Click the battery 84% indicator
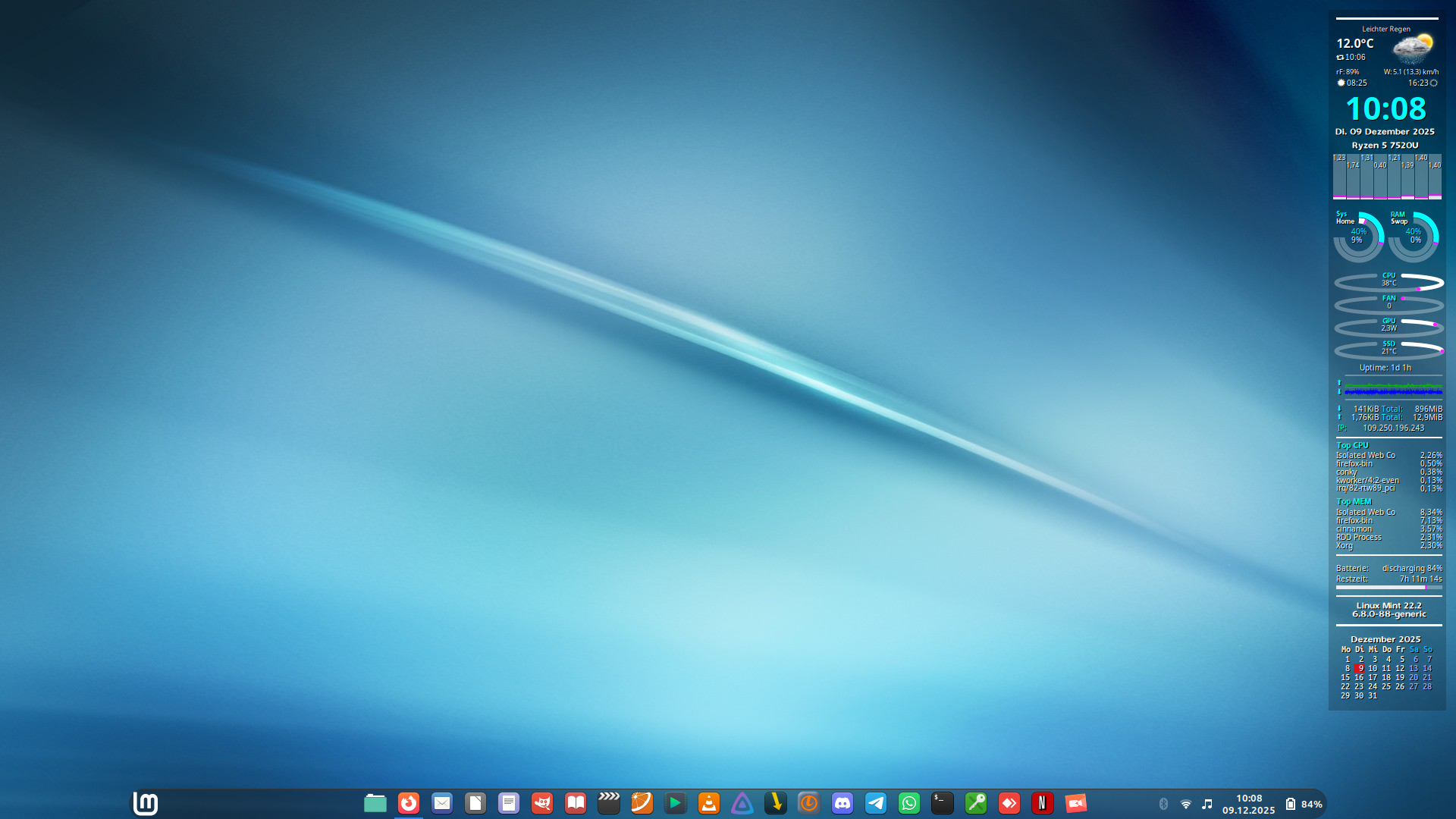Image resolution: width=1456 pixels, height=819 pixels. point(1304,804)
